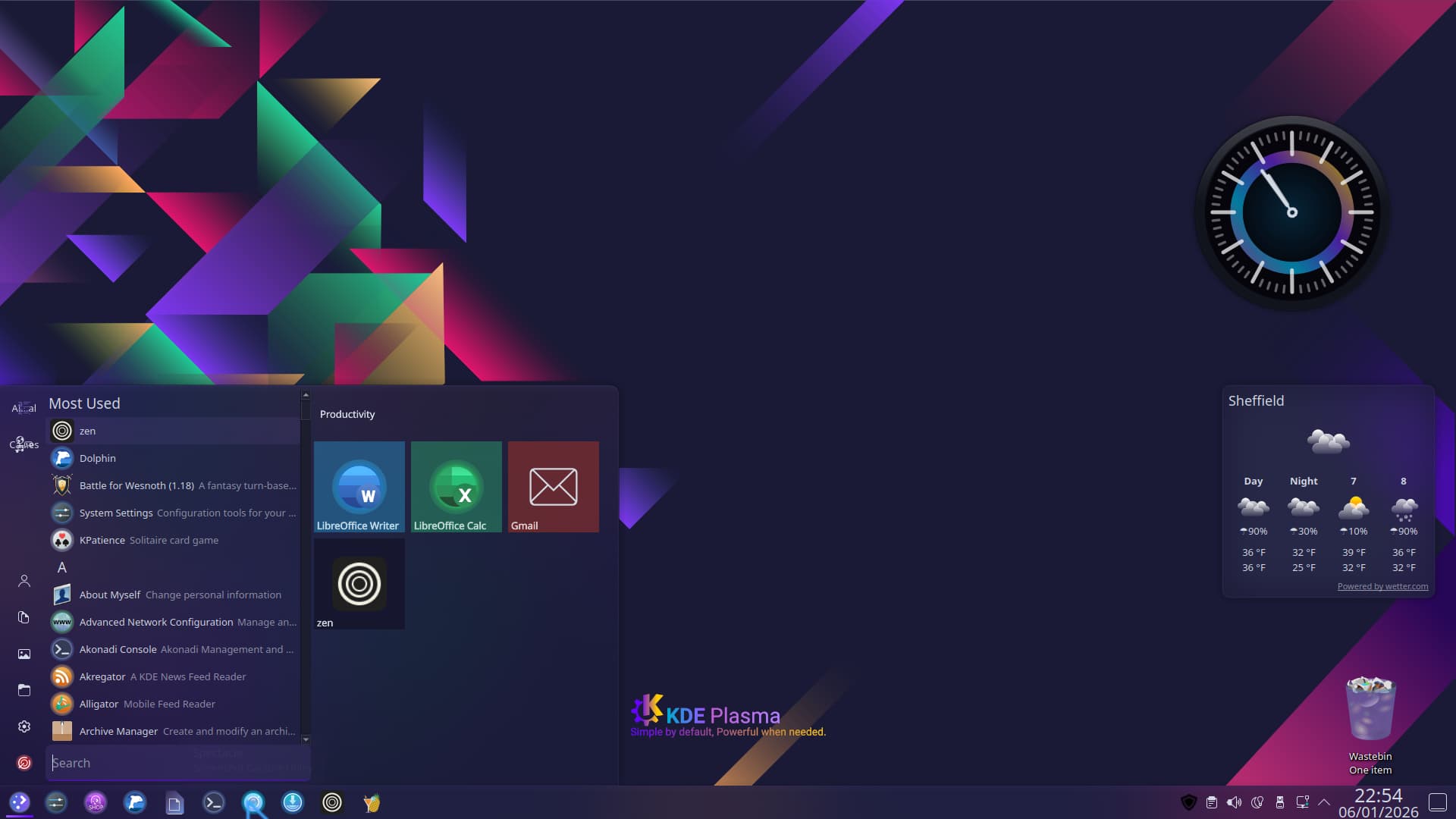Launch Dolphin file manager from taskbar
Image resolution: width=1456 pixels, height=819 pixels.
click(135, 802)
